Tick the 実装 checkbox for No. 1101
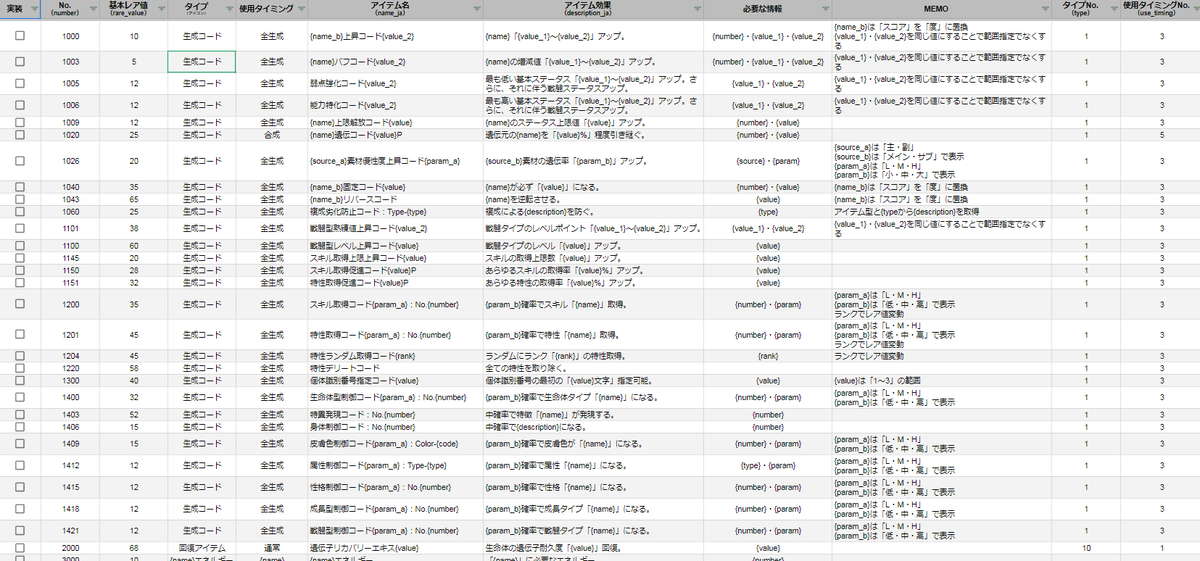 point(20,228)
